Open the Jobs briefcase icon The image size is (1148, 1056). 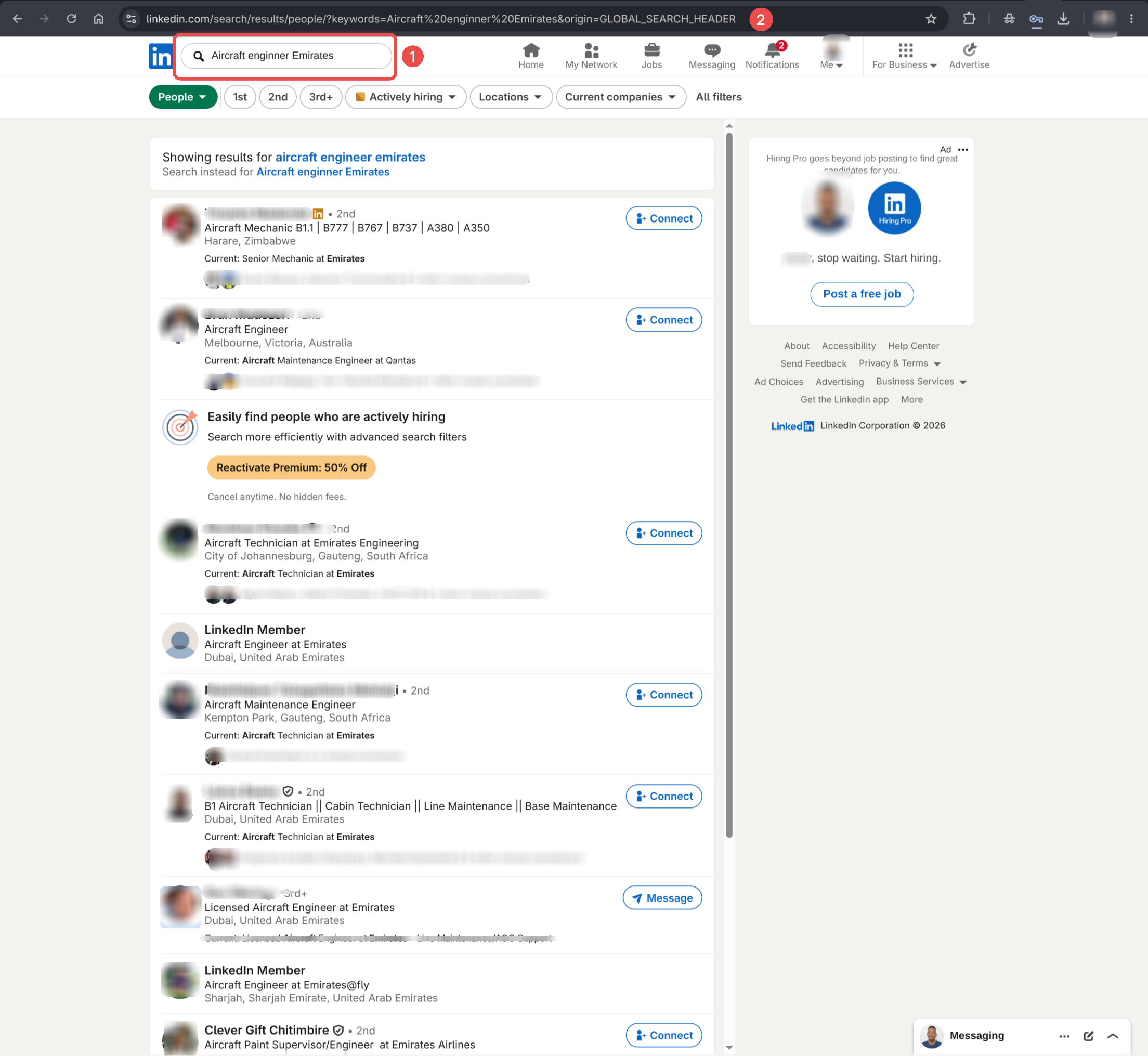[651, 56]
